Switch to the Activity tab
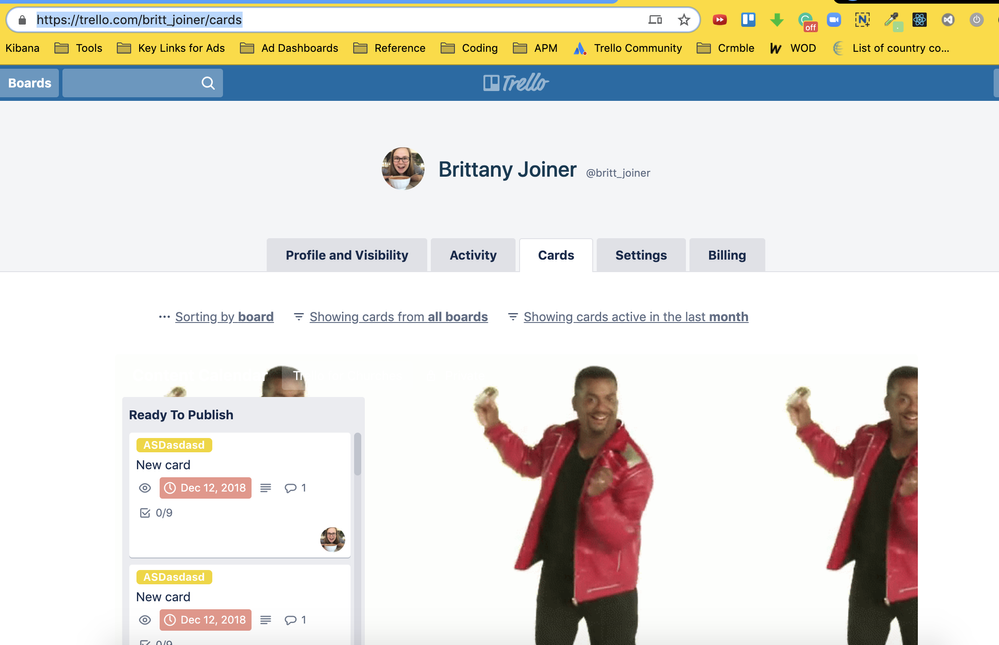Viewport: 999px width, 645px height. (473, 255)
